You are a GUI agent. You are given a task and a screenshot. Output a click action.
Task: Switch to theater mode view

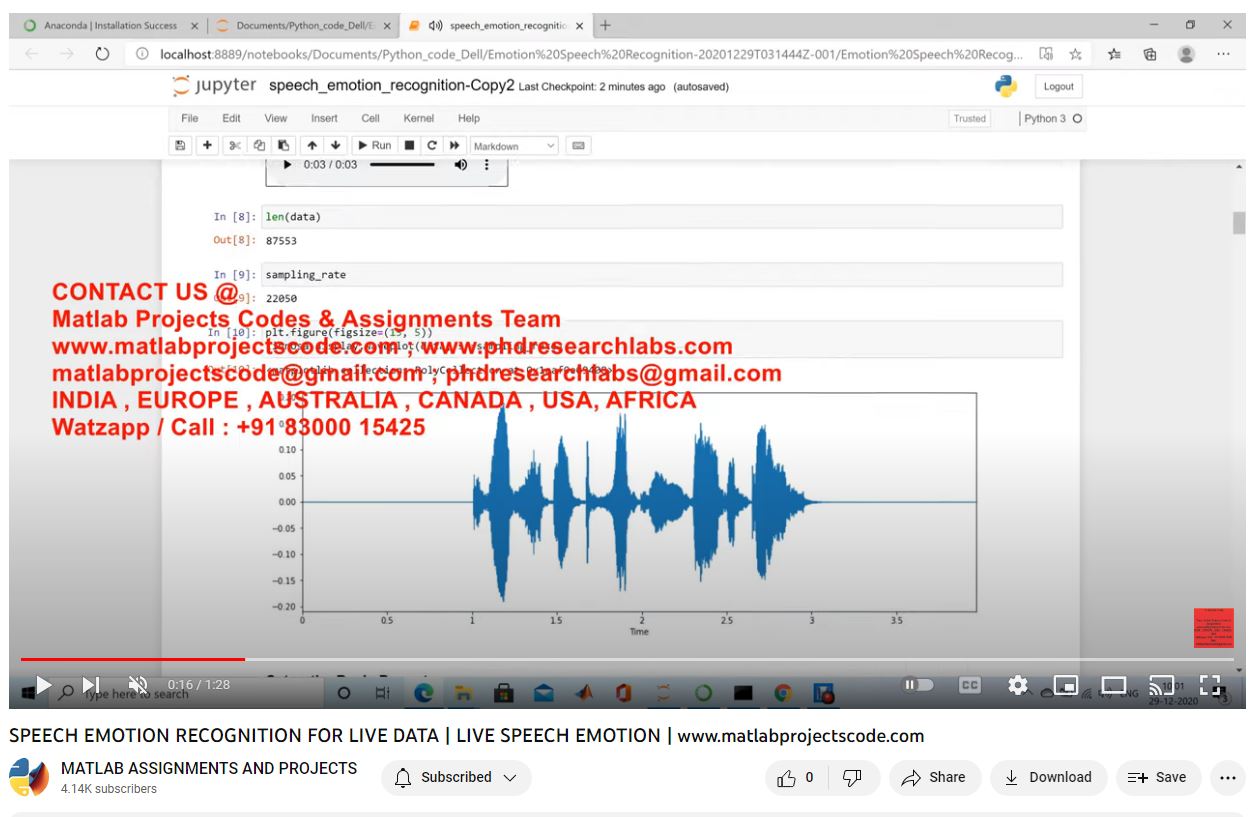(1114, 685)
